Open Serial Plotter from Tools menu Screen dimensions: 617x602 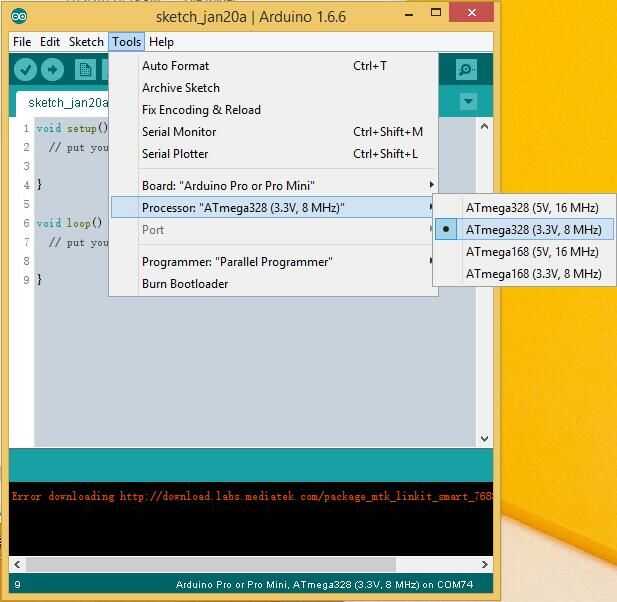273,154
